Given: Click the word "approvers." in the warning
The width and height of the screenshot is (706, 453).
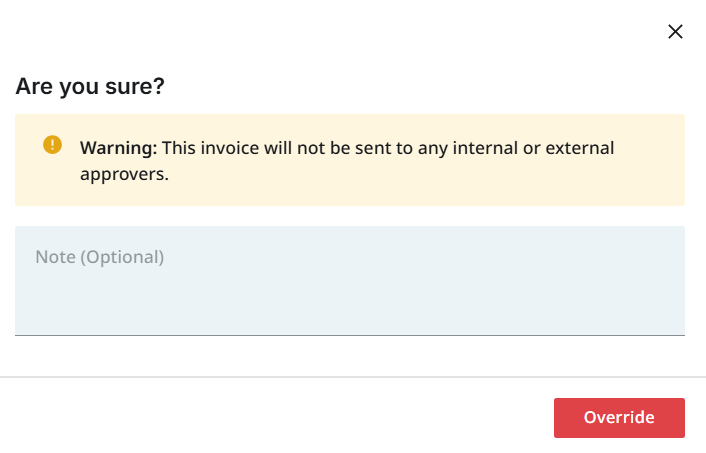Looking at the screenshot, I should 124,173.
